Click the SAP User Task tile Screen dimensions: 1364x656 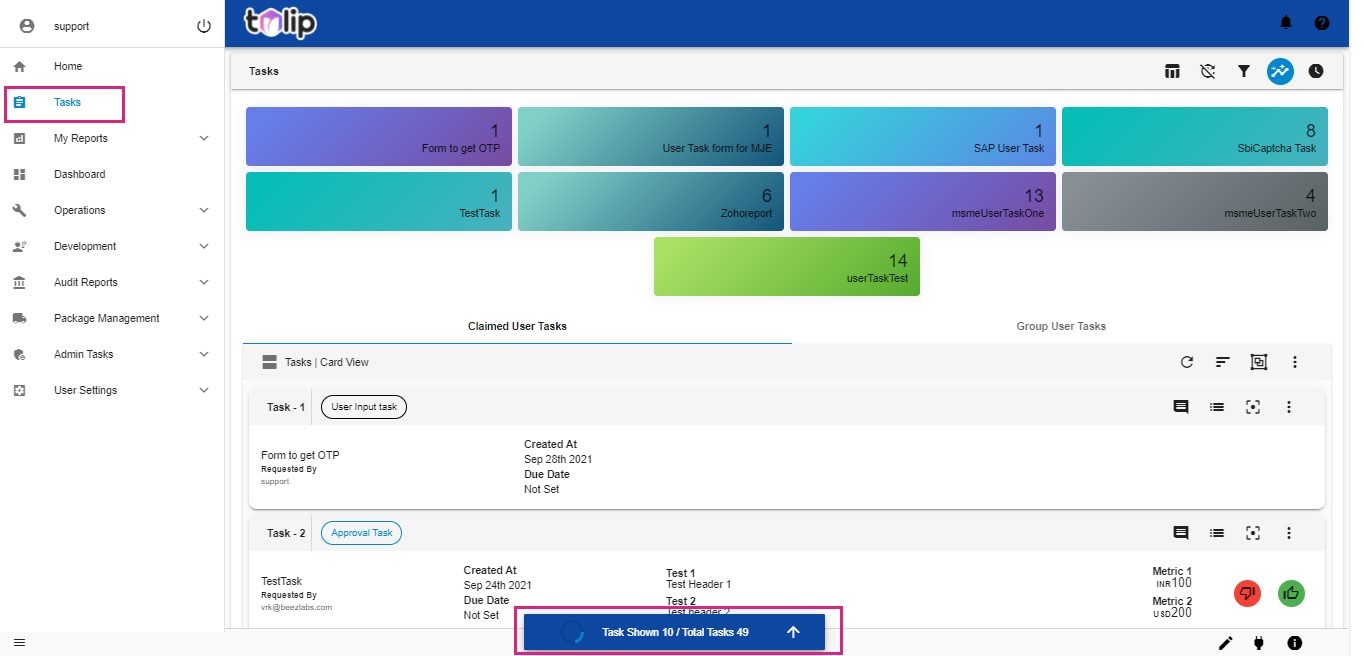point(923,136)
